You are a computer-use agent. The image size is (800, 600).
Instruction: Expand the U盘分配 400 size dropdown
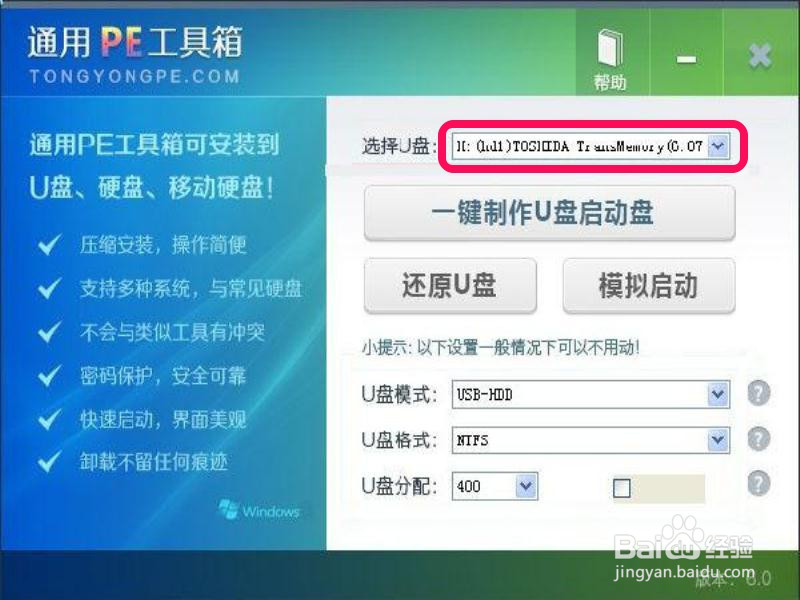pos(527,486)
